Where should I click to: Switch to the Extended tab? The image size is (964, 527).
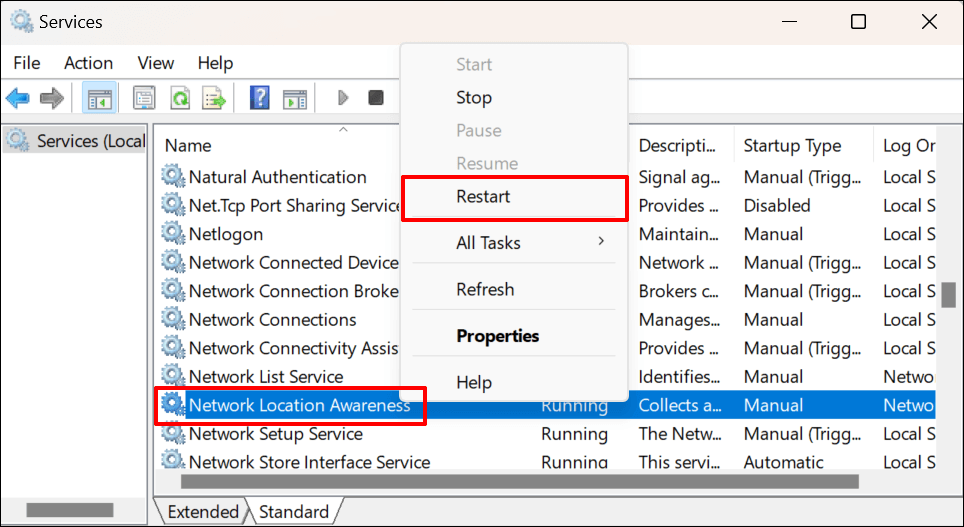click(203, 512)
